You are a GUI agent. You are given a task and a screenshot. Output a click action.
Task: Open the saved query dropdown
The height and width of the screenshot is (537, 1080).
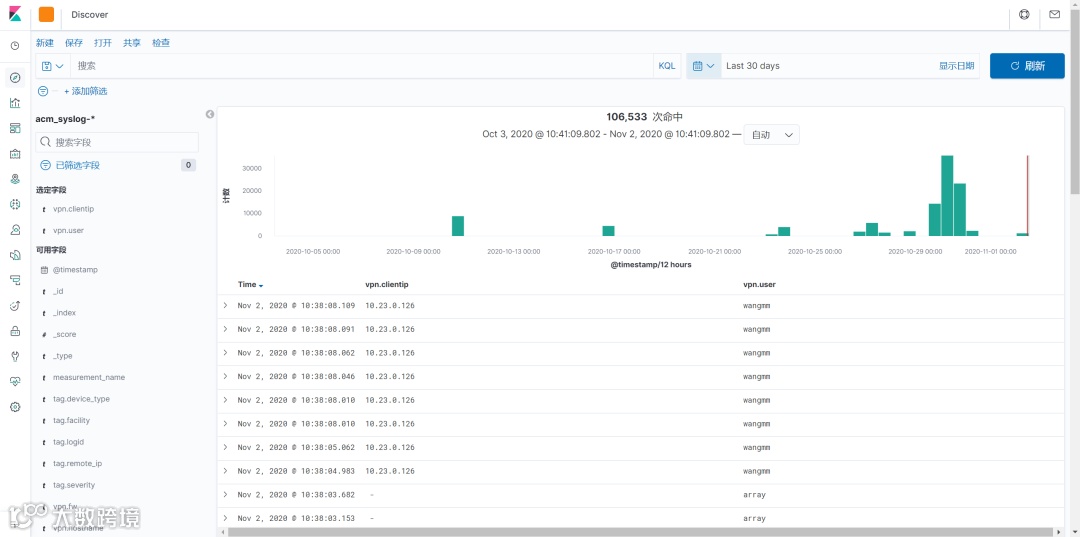[52, 66]
